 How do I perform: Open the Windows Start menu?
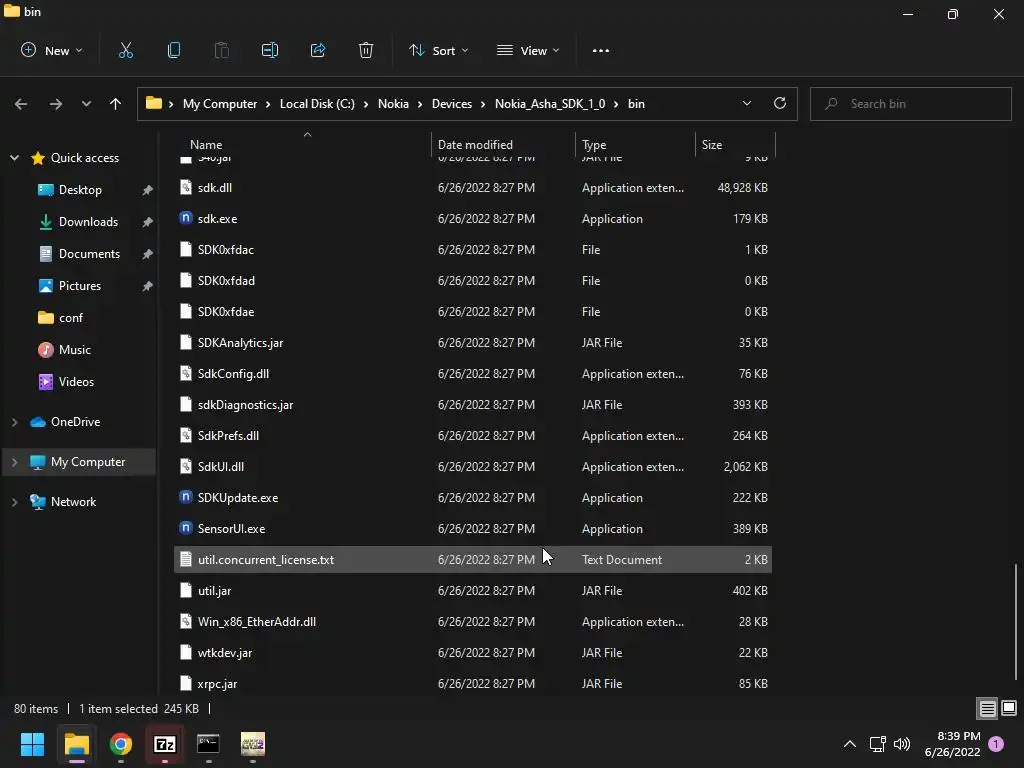tap(32, 744)
